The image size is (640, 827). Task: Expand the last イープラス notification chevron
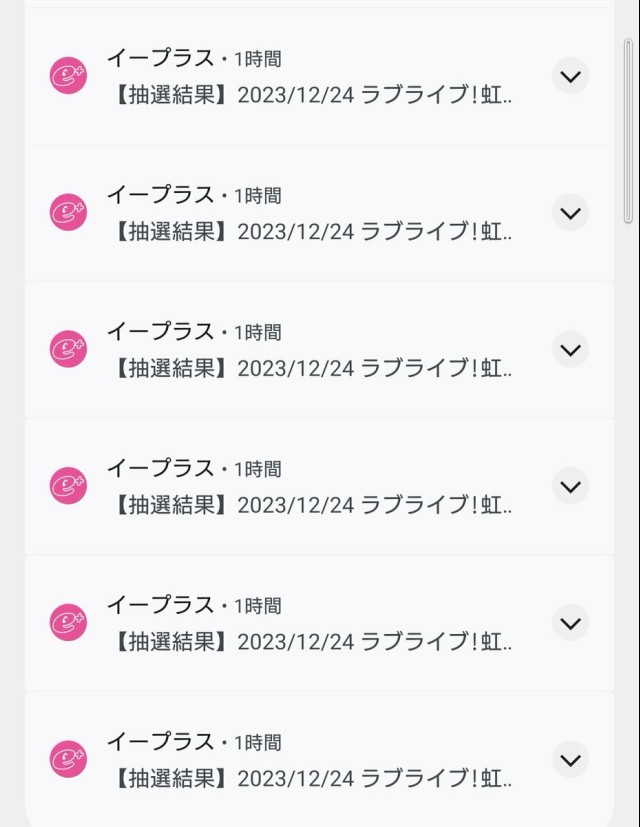tap(570, 759)
